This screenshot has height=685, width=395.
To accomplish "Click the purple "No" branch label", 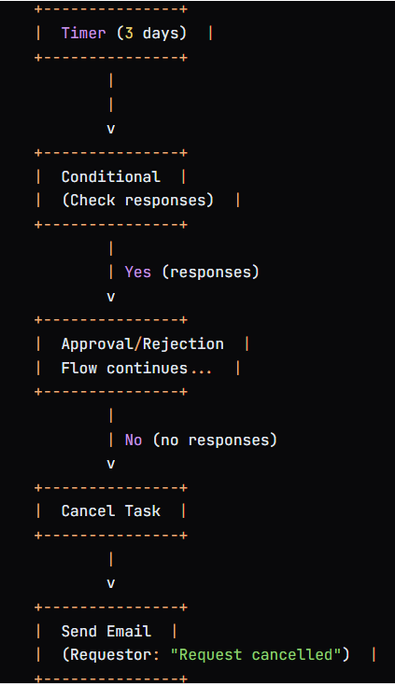I will coord(133,440).
